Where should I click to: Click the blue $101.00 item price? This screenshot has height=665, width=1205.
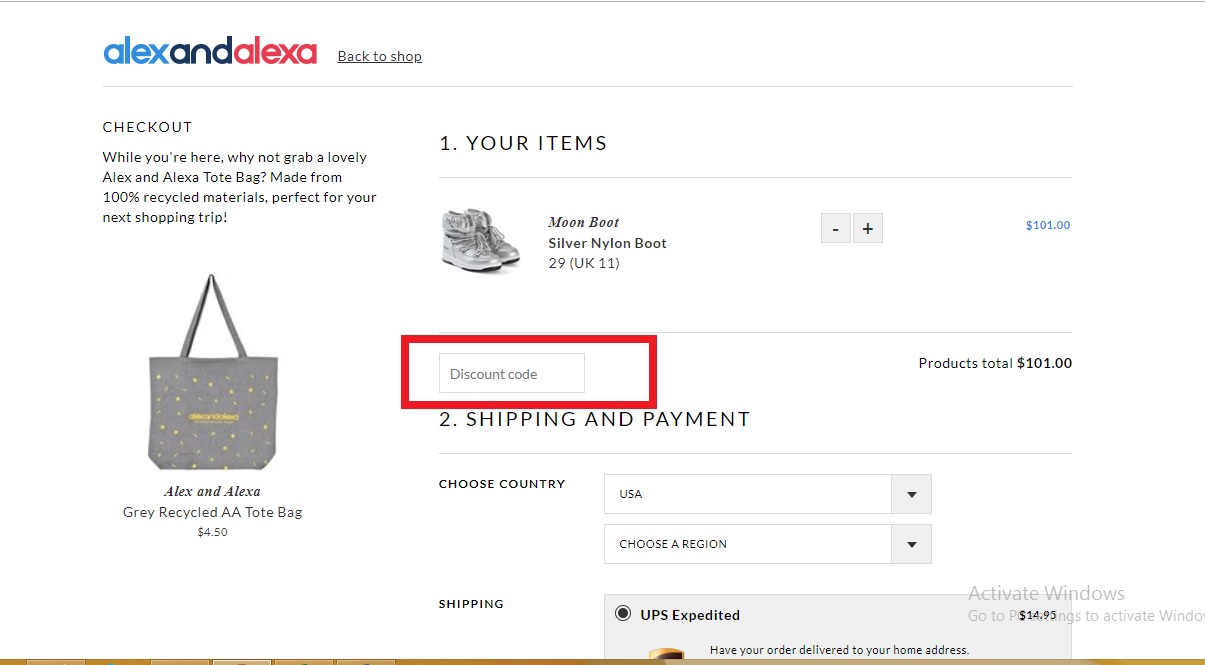[1047, 225]
